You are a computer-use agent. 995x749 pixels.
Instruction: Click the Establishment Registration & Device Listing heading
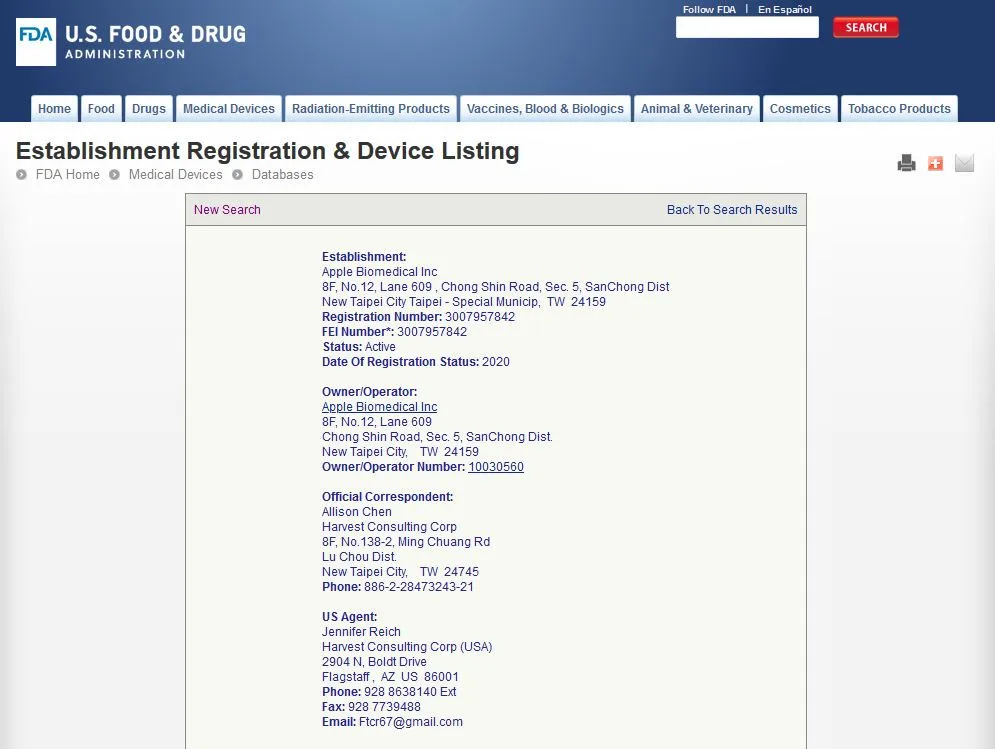click(267, 151)
